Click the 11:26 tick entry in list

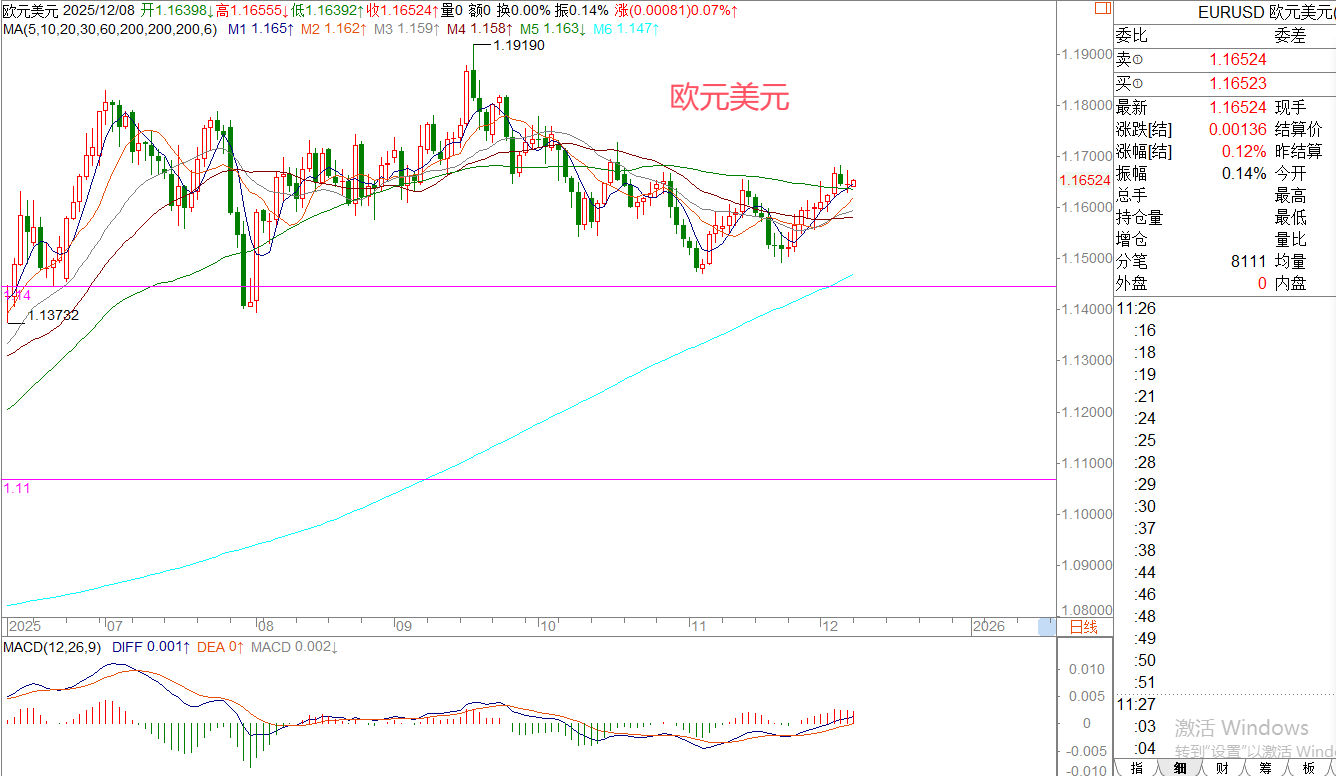1136,308
